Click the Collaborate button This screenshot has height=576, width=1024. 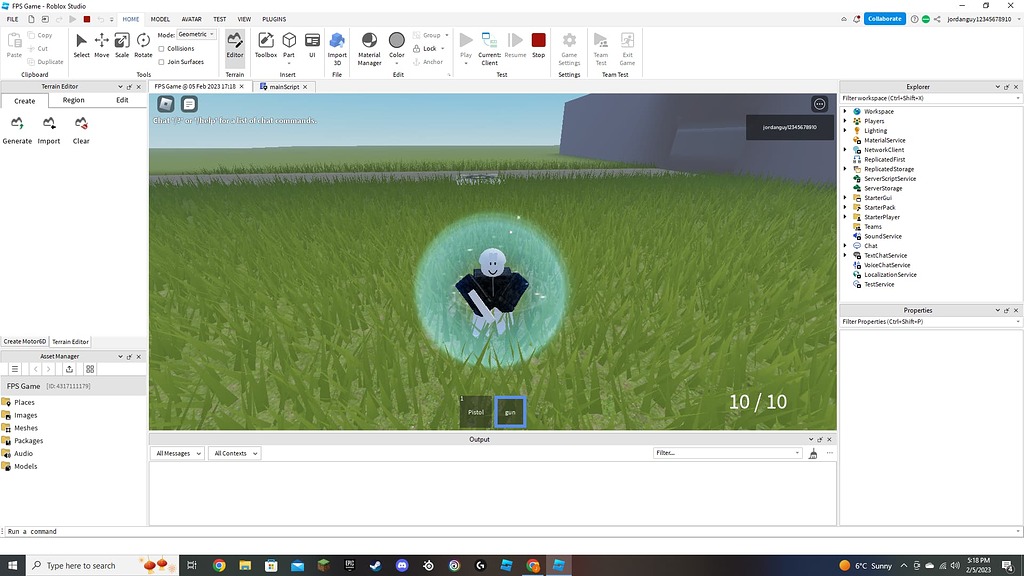pyautogui.click(x=884, y=18)
